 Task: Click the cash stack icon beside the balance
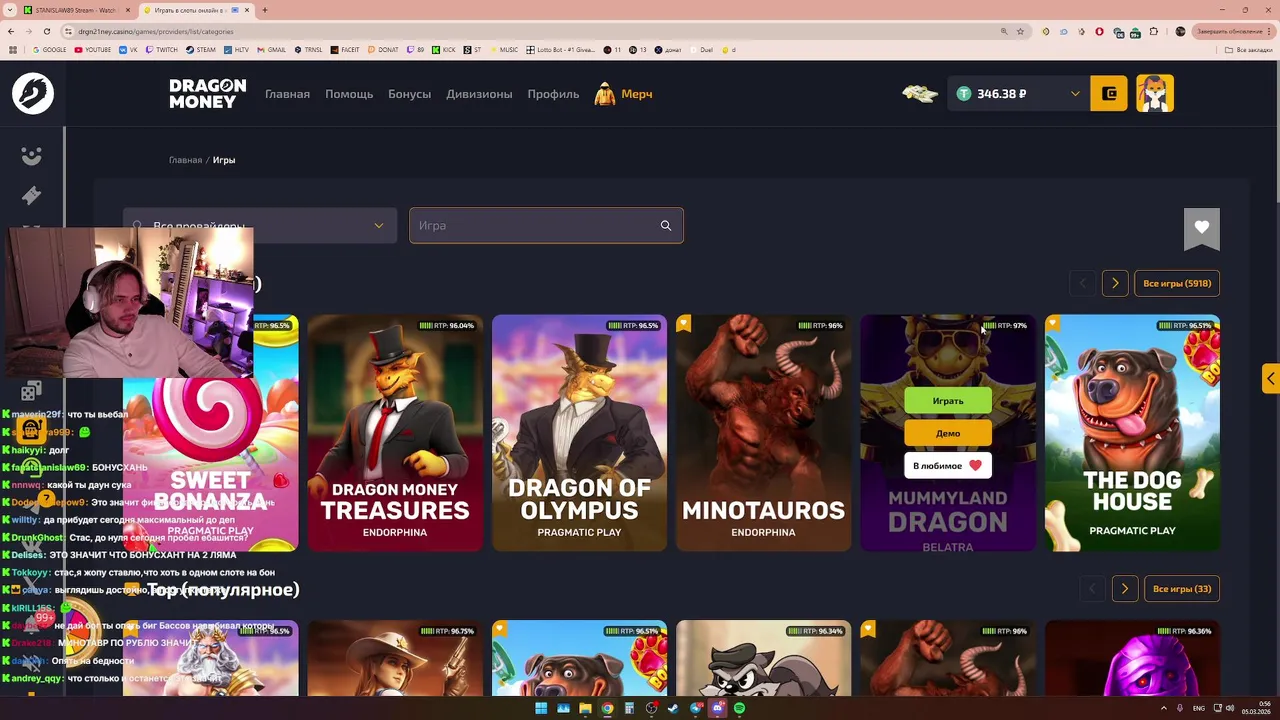[x=920, y=94]
